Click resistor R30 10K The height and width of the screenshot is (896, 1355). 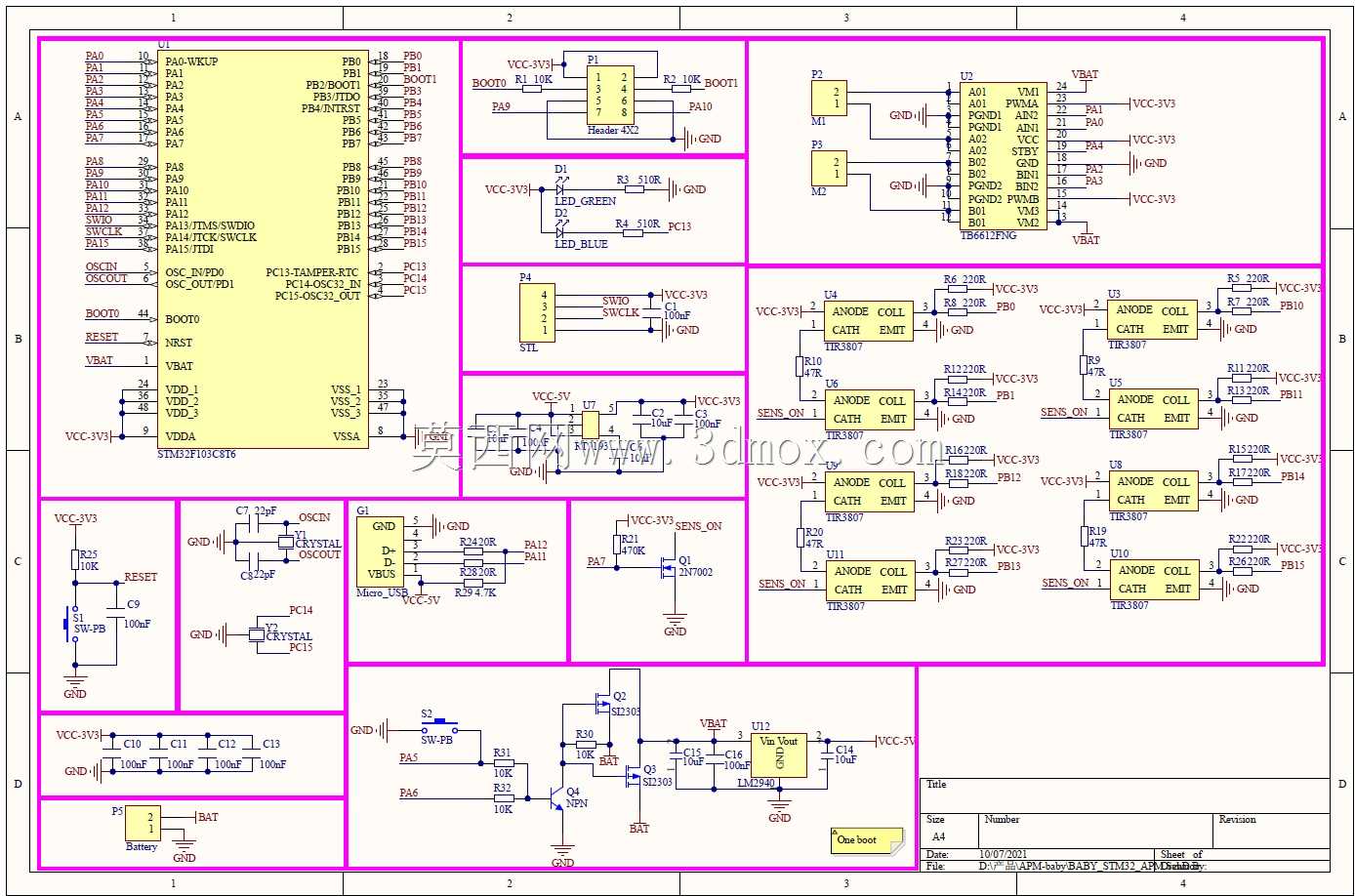[586, 744]
